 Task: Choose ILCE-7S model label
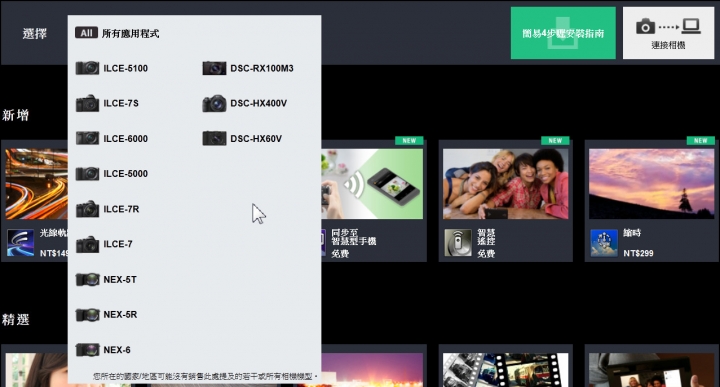coord(121,103)
